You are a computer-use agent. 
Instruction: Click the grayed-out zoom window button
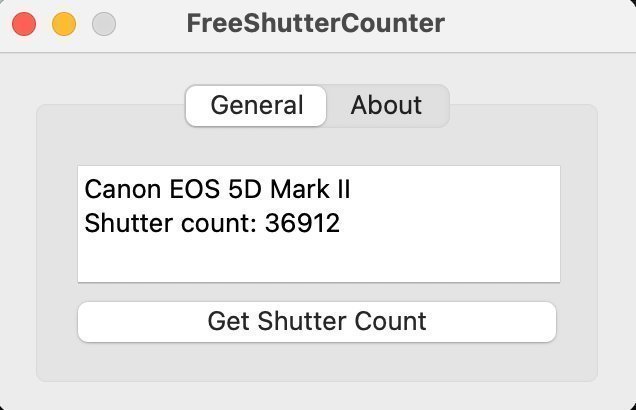103,24
